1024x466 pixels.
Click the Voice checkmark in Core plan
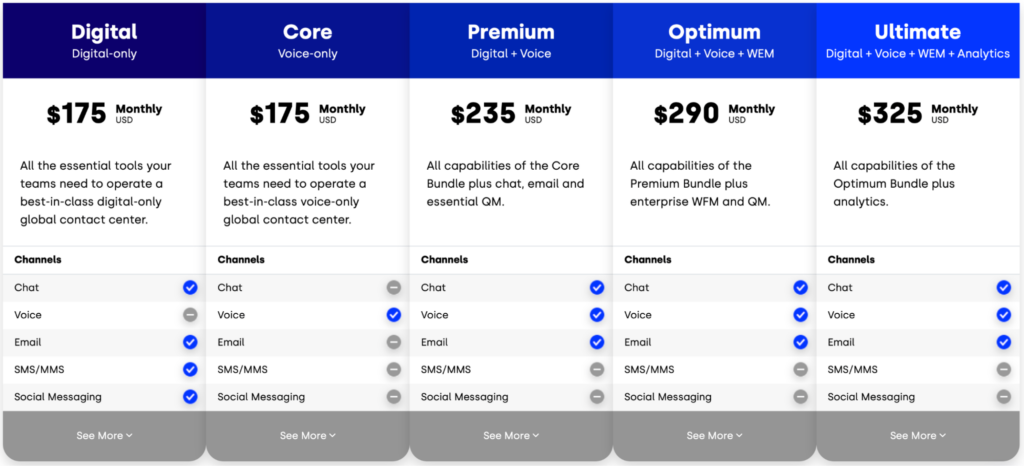click(x=393, y=315)
